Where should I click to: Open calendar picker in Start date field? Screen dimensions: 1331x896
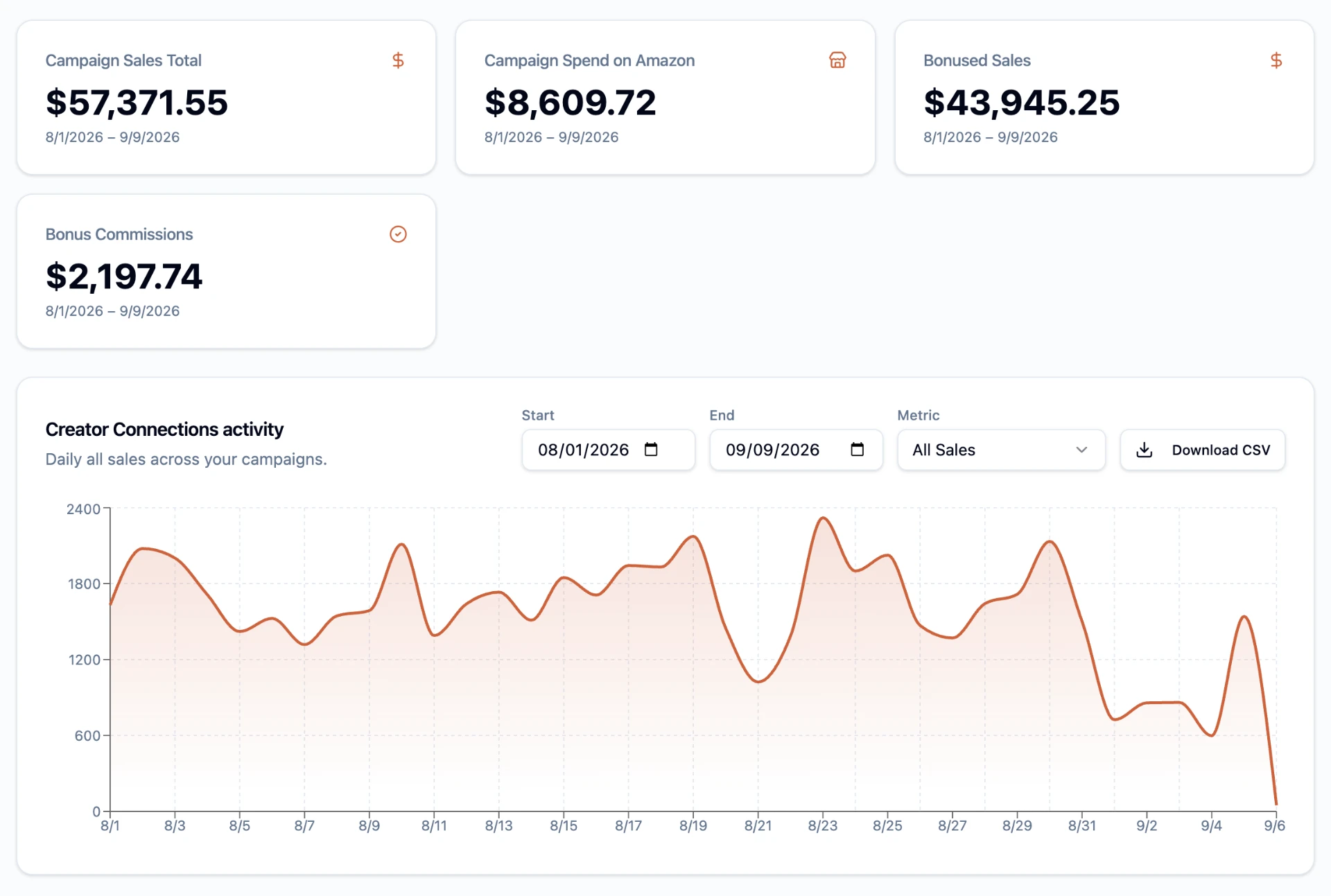pyautogui.click(x=651, y=450)
